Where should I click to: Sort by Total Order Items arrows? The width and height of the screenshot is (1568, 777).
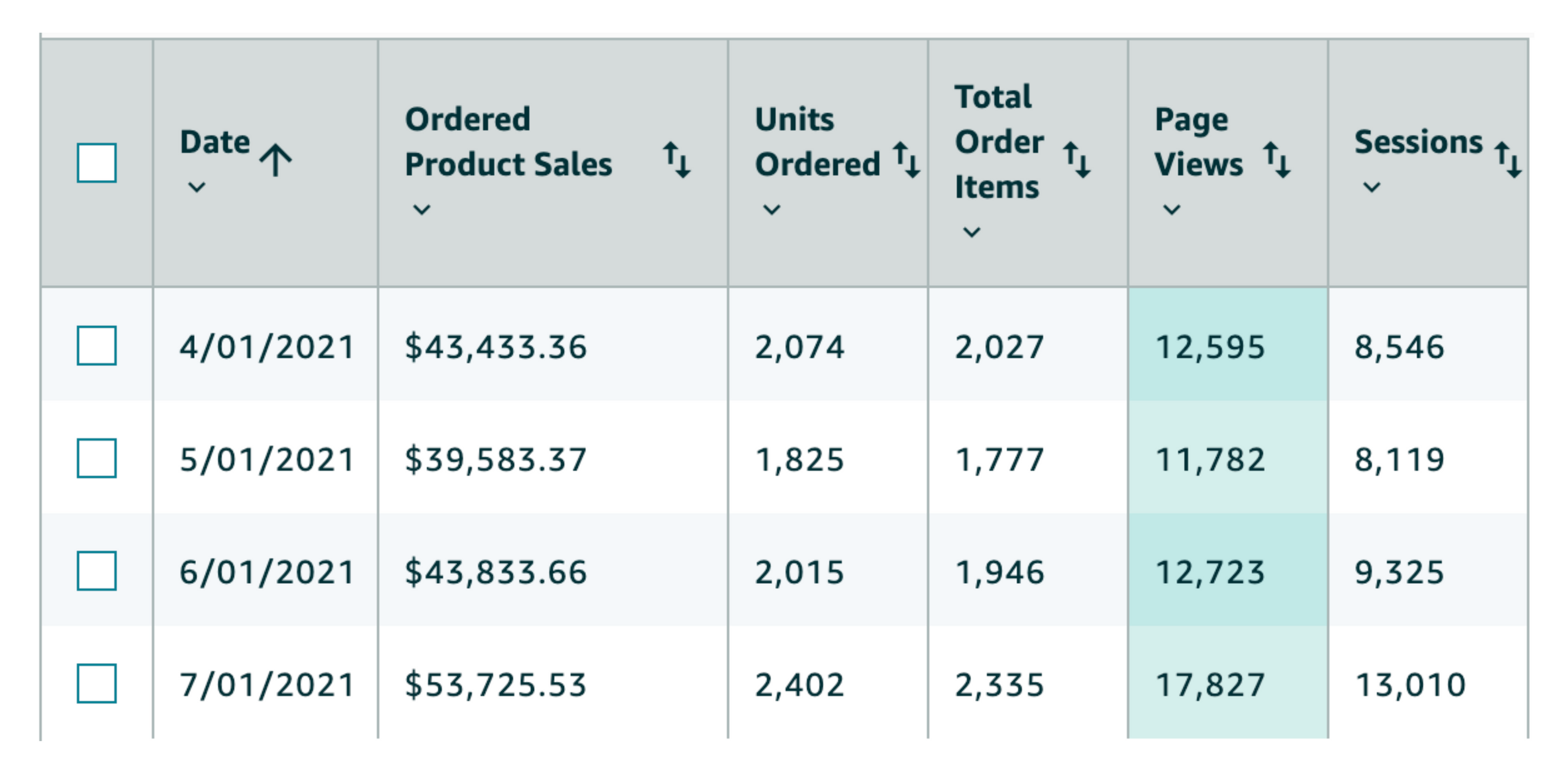point(1076,160)
